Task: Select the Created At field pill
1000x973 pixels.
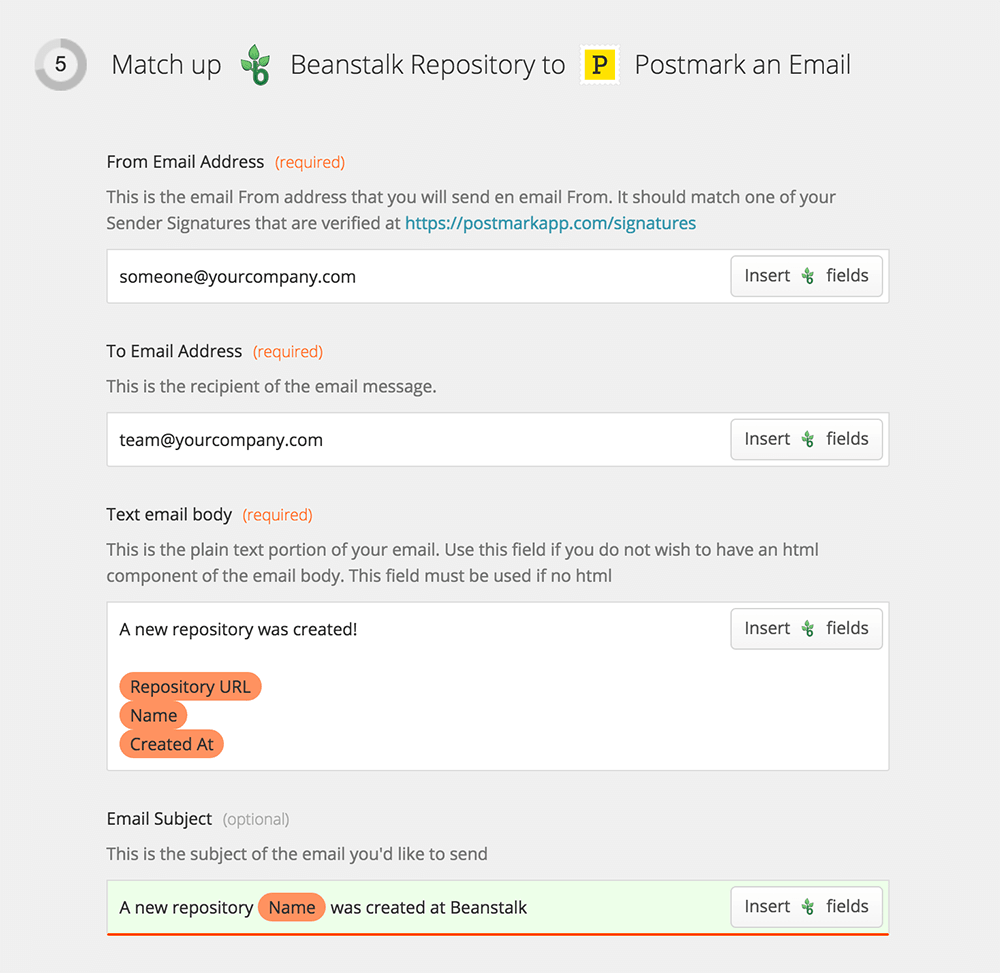Action: coord(171,744)
